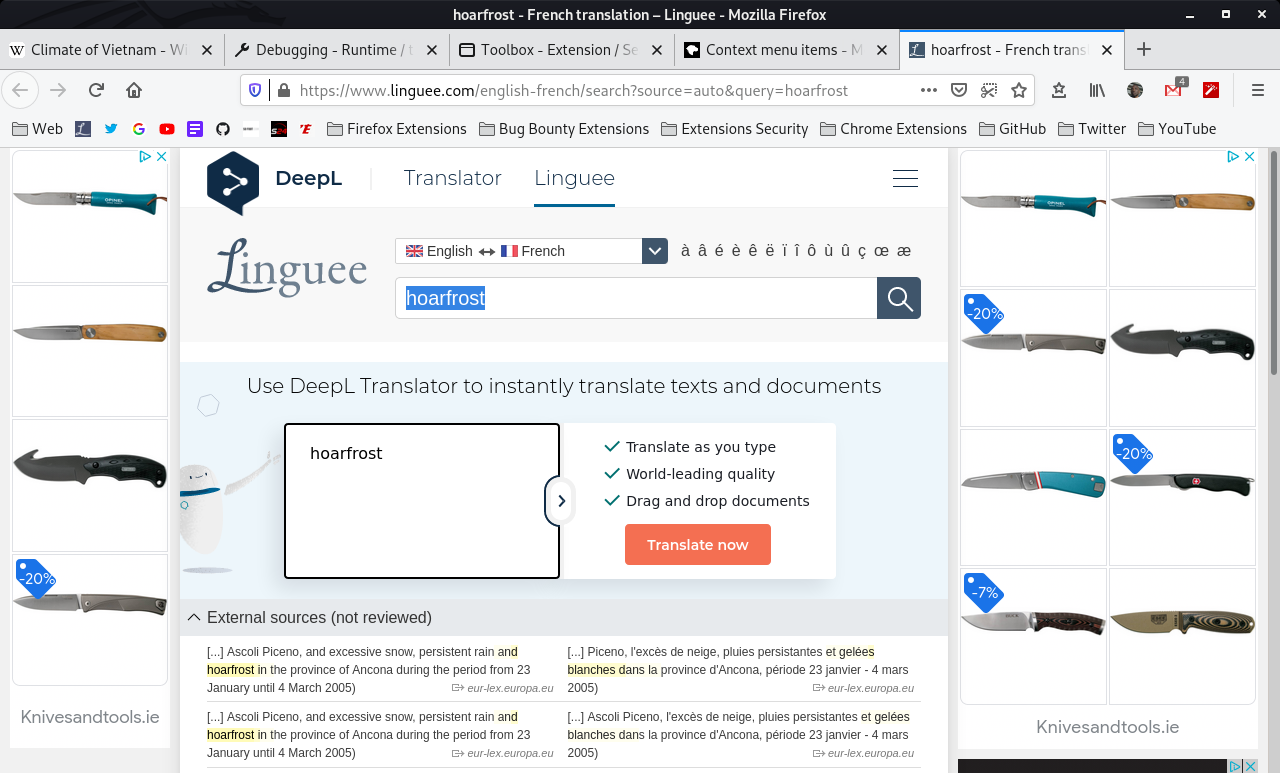Click arrow button beside hoarfrost translator box
The height and width of the screenshot is (773, 1280).
coord(561,501)
